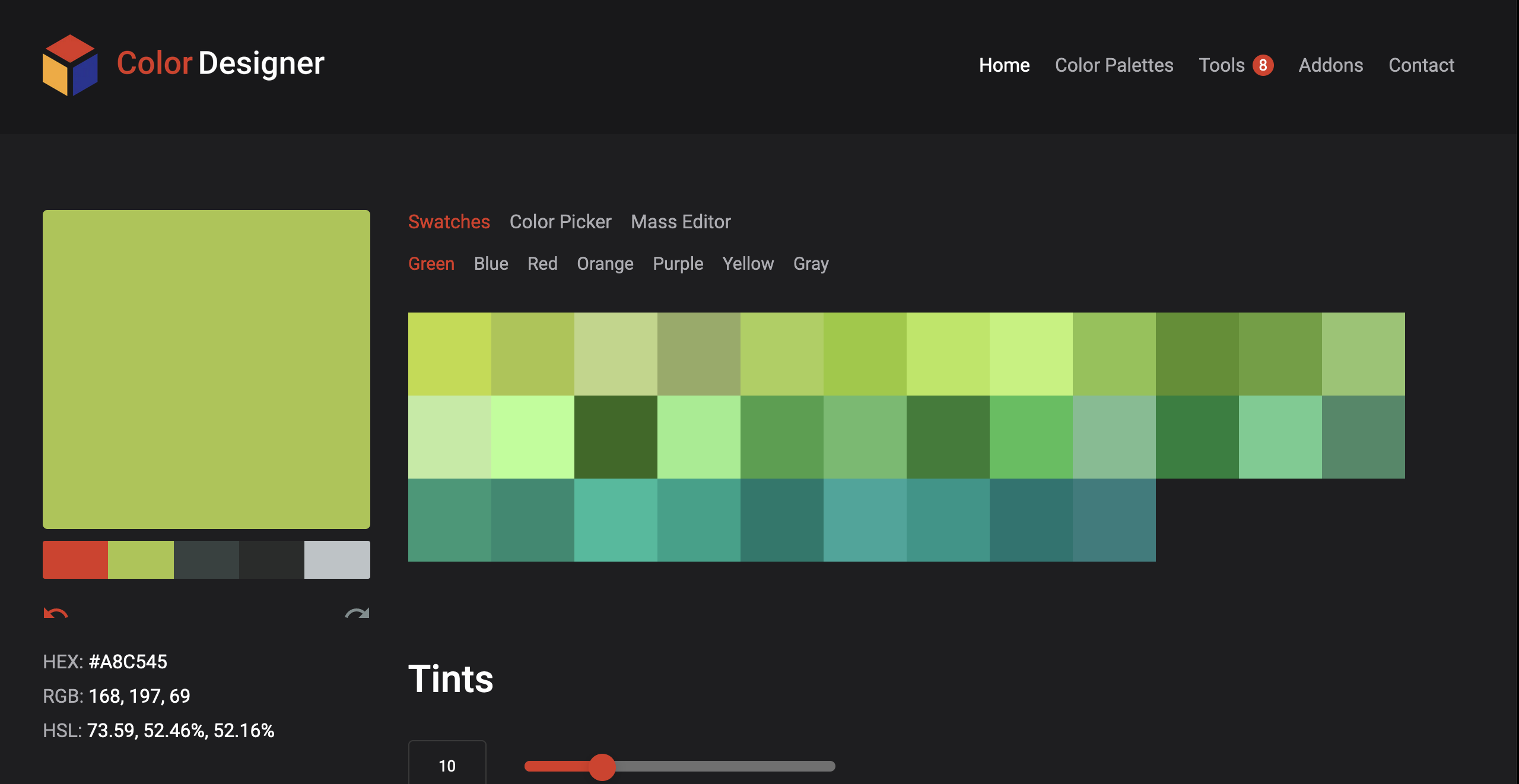Select the Blue swatch category

[491, 264]
